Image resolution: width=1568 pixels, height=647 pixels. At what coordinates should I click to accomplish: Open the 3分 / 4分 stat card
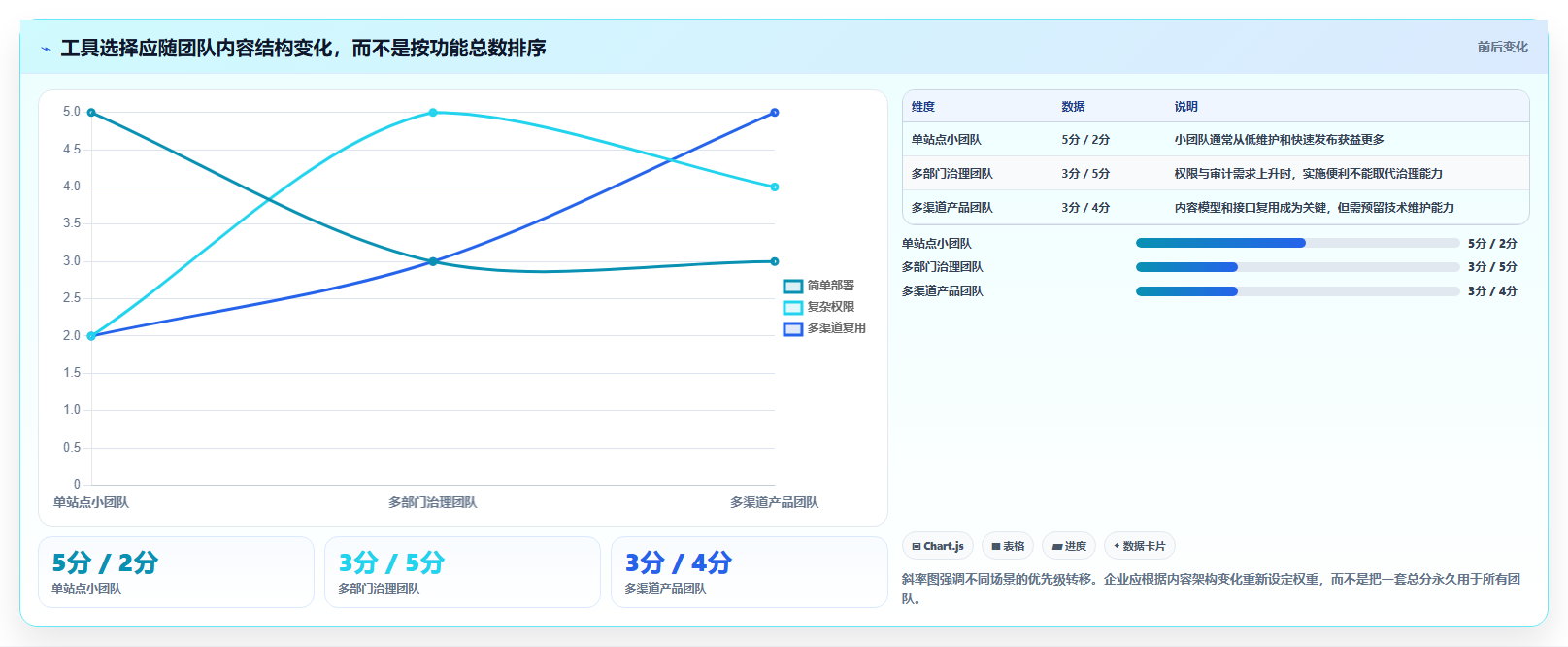750,572
